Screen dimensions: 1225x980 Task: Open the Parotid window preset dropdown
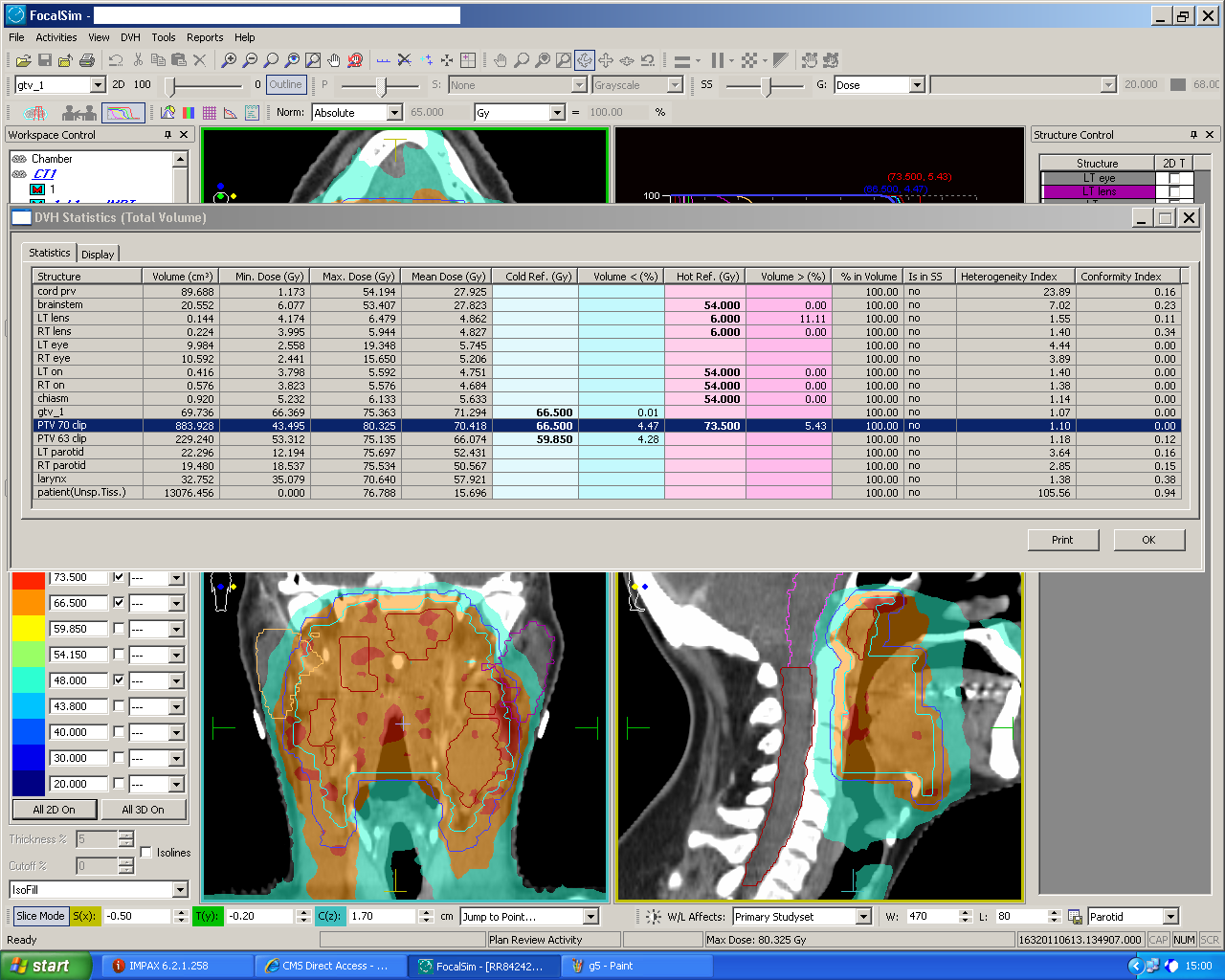1169,917
